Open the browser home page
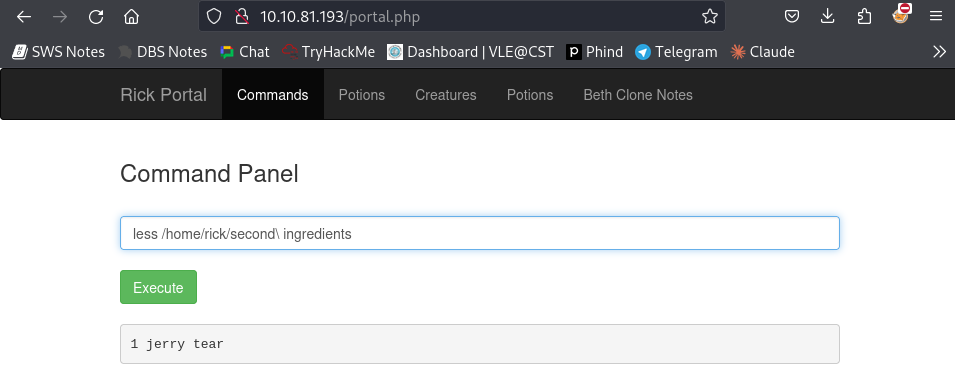This screenshot has width=955, height=387. click(x=131, y=16)
